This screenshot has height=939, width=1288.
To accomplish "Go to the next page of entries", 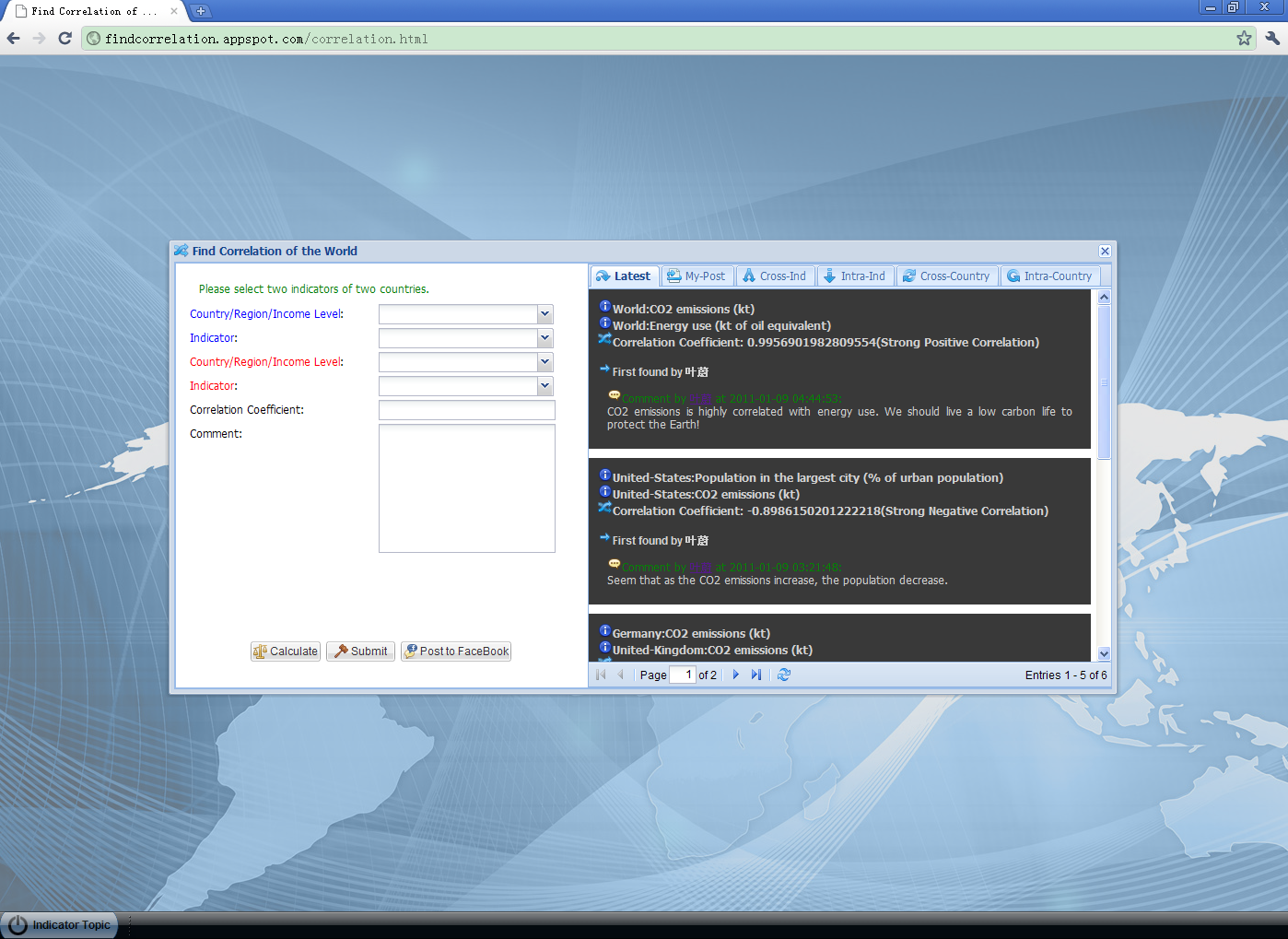I will pyautogui.click(x=735, y=675).
